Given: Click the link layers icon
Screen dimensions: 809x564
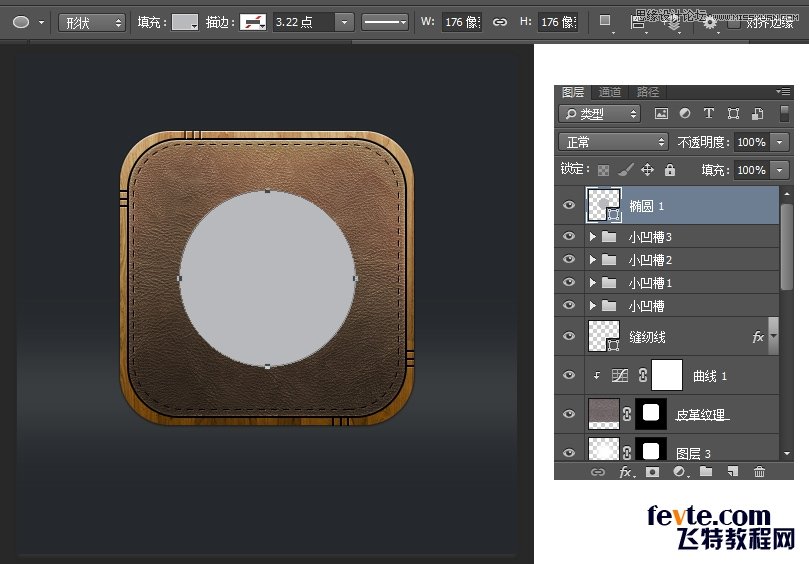Looking at the screenshot, I should point(597,472).
